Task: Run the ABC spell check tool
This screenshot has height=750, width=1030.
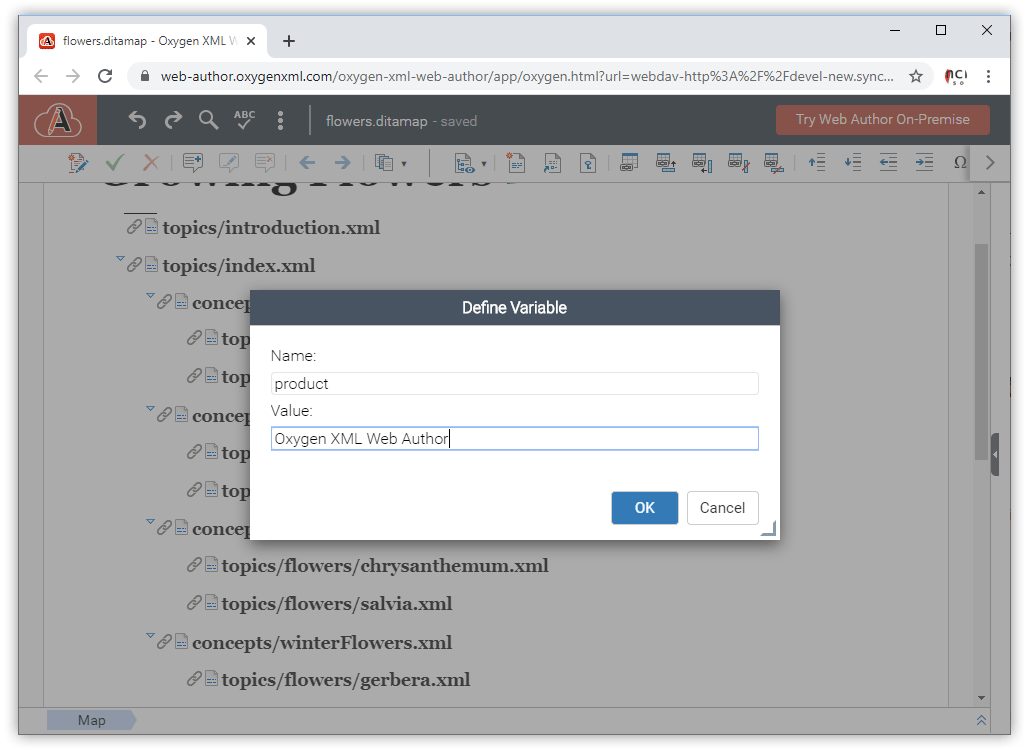Action: pyautogui.click(x=244, y=120)
